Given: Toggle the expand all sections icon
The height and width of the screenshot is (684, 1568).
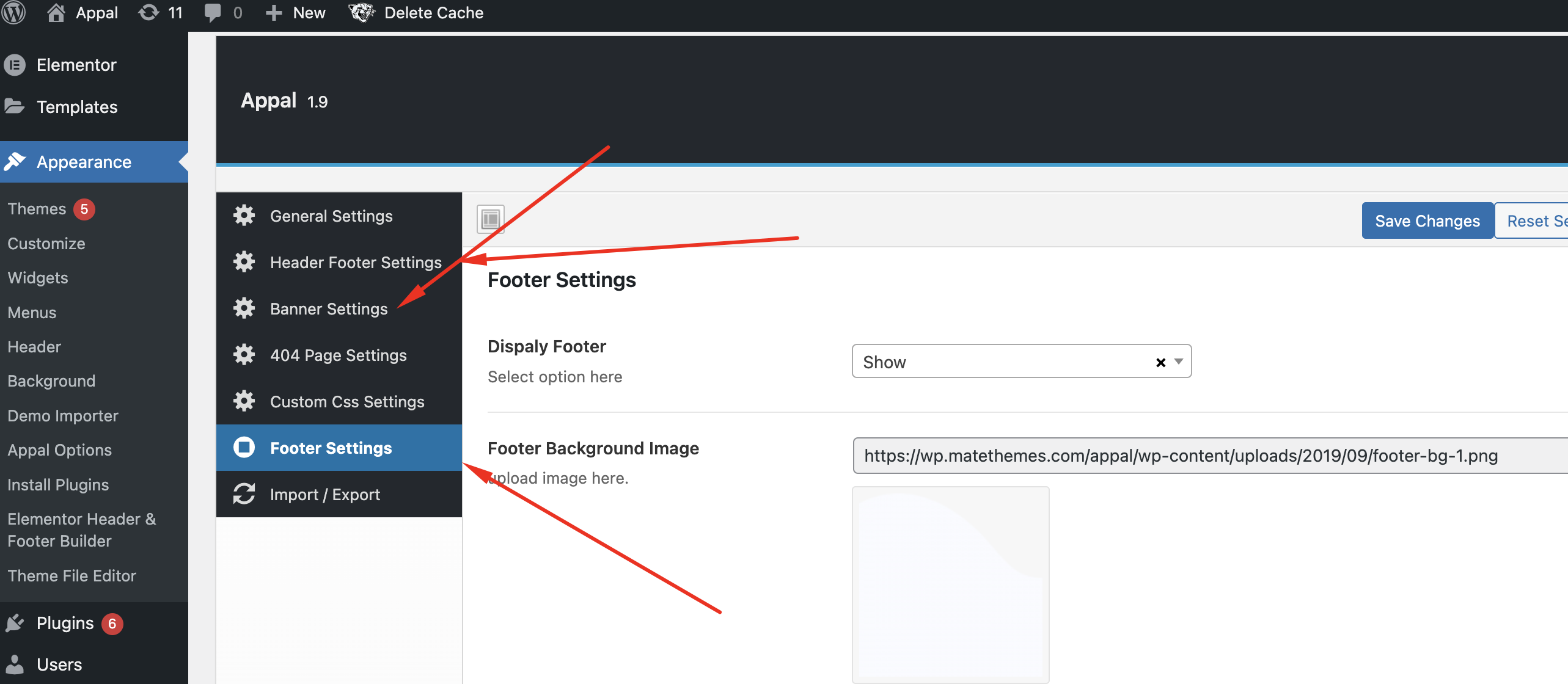Looking at the screenshot, I should coord(491,219).
